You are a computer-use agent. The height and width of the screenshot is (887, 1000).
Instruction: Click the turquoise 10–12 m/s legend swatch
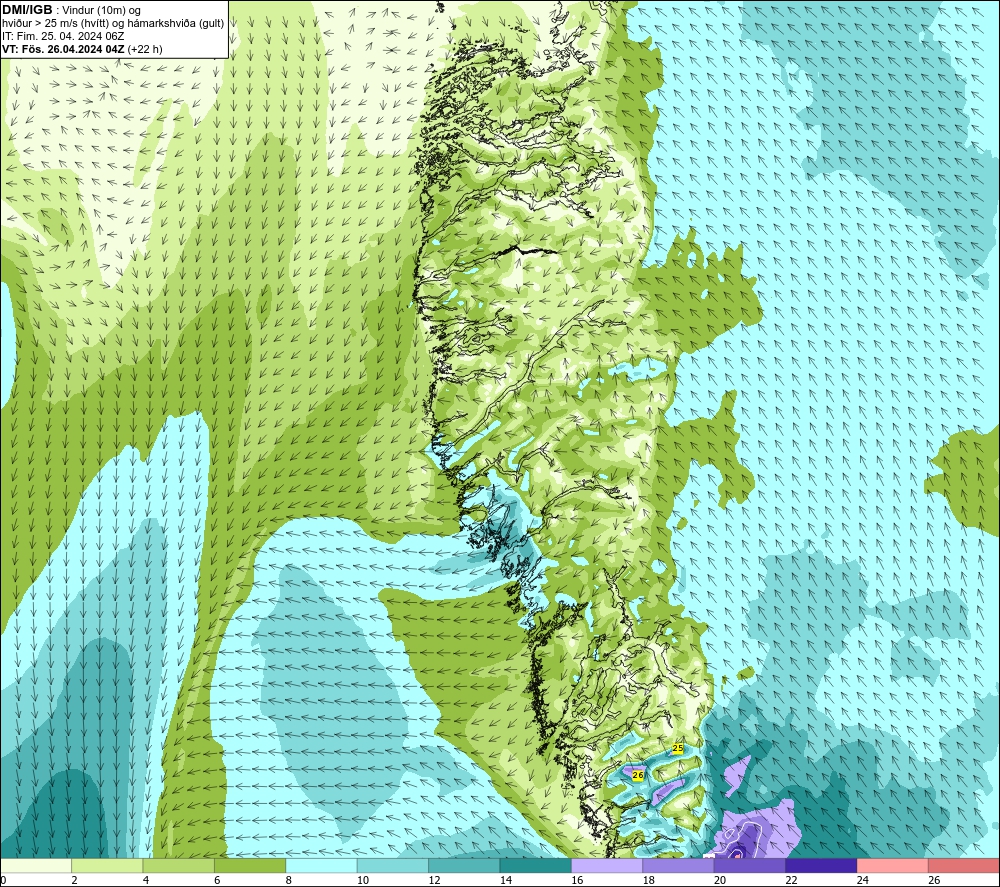tap(393, 865)
